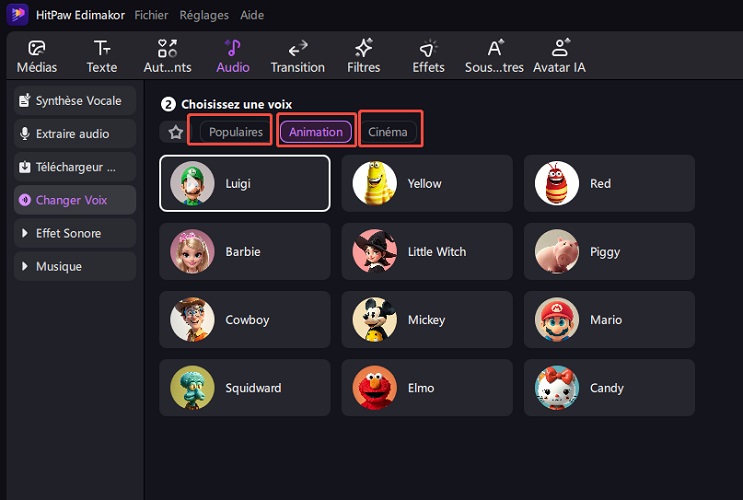
Task: Select the Texte tool
Action: pyautogui.click(x=102, y=57)
